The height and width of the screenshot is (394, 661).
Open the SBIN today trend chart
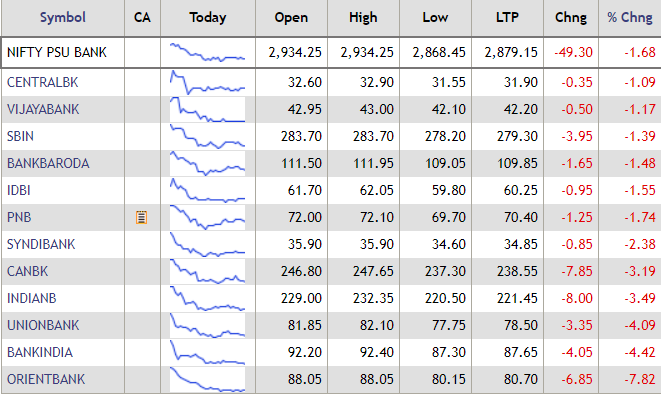click(207, 136)
